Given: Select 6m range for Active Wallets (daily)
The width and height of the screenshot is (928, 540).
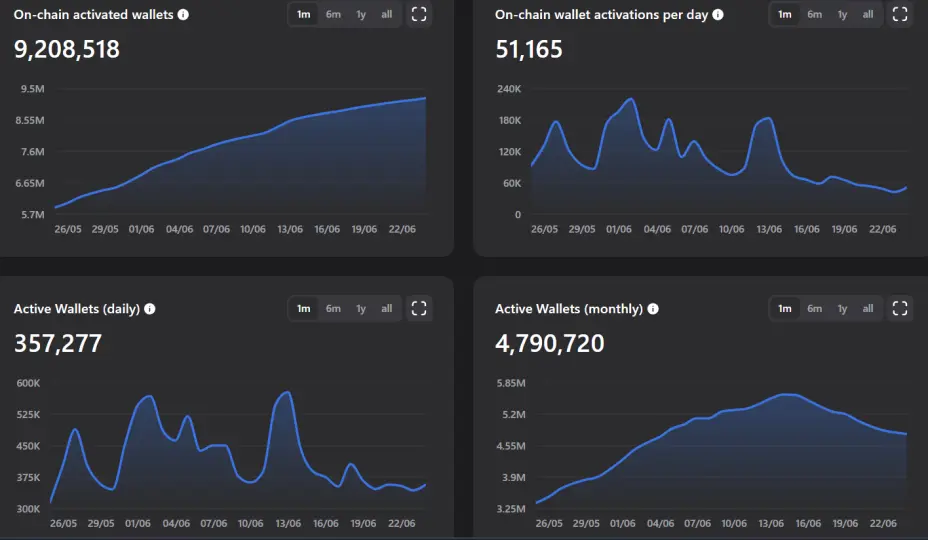Looking at the screenshot, I should [333, 308].
